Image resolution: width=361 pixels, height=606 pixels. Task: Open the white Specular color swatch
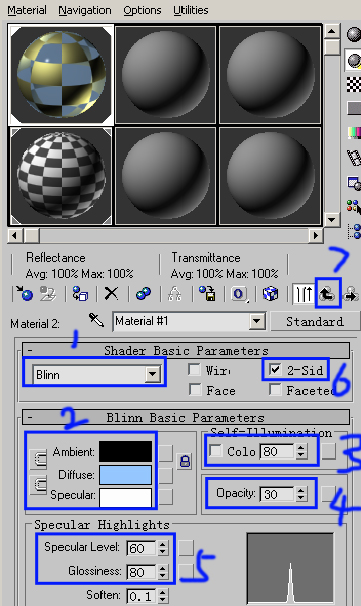pos(126,497)
